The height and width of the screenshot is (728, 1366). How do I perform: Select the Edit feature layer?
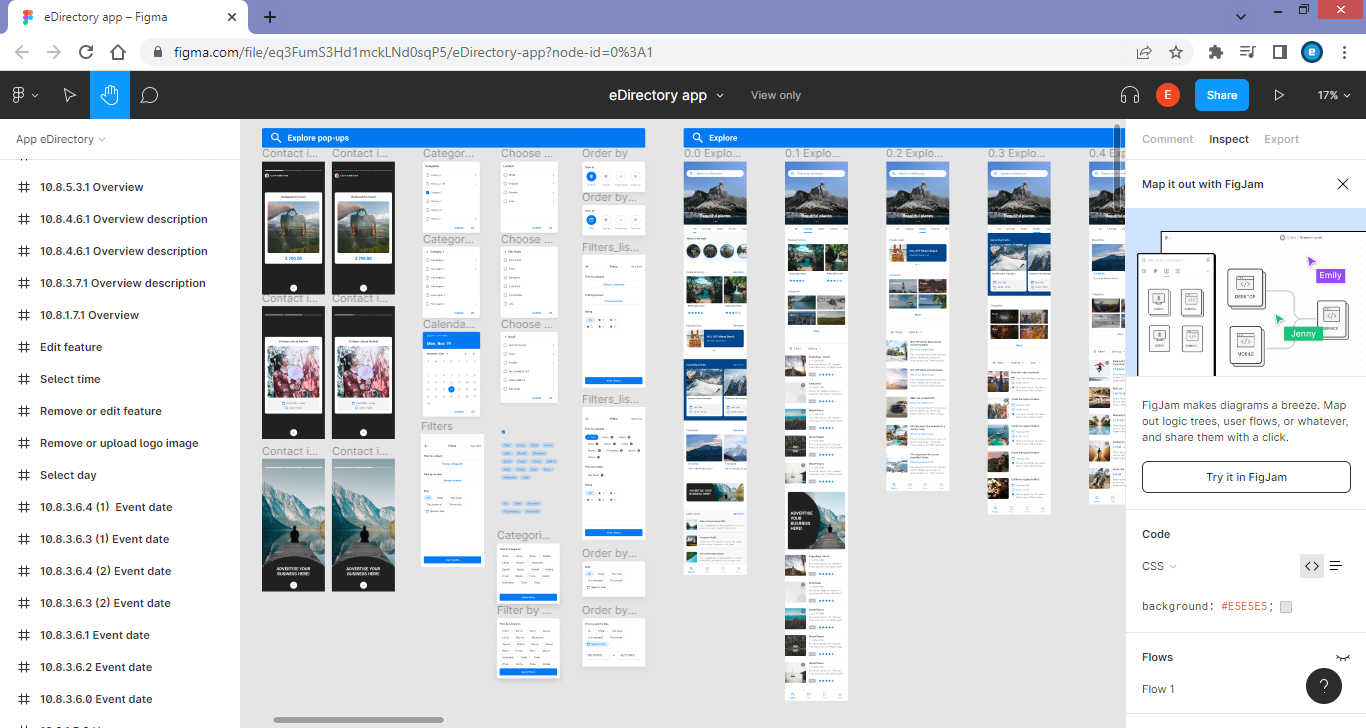(71, 347)
